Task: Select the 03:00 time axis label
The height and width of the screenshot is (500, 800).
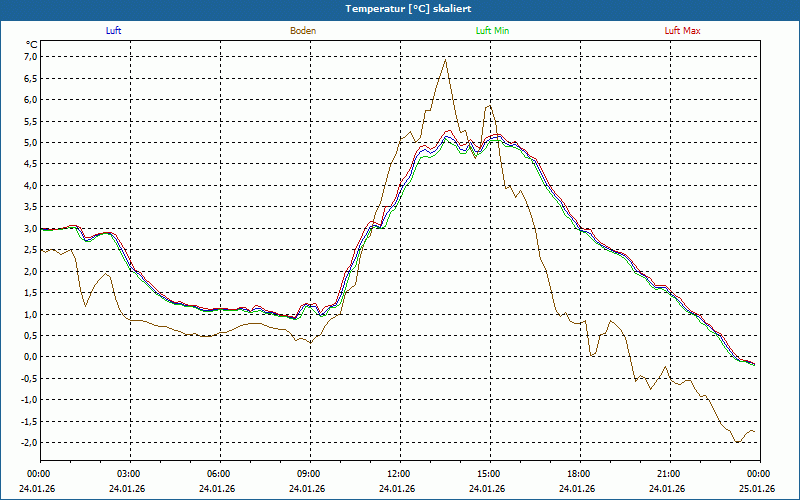Action: [129, 474]
